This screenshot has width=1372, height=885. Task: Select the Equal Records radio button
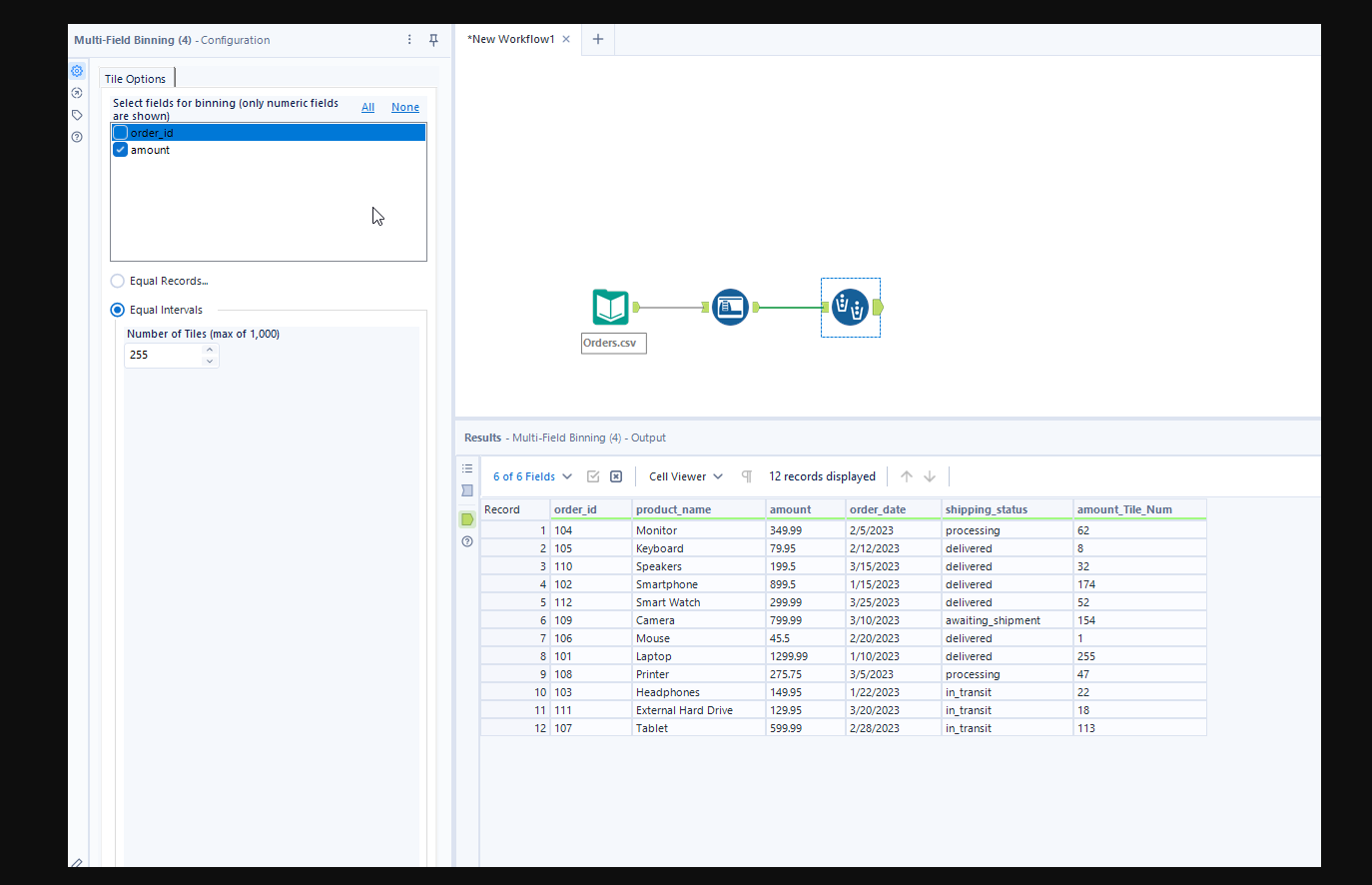[118, 281]
